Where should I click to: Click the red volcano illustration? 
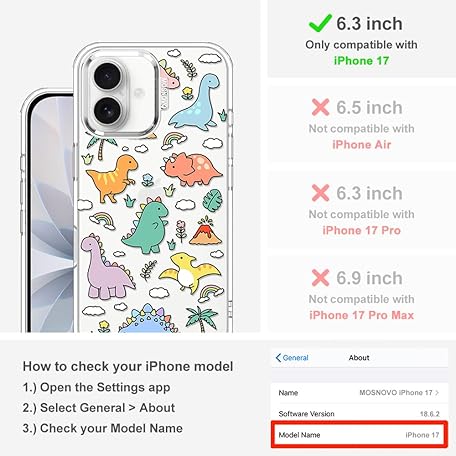pyautogui.click(x=206, y=231)
